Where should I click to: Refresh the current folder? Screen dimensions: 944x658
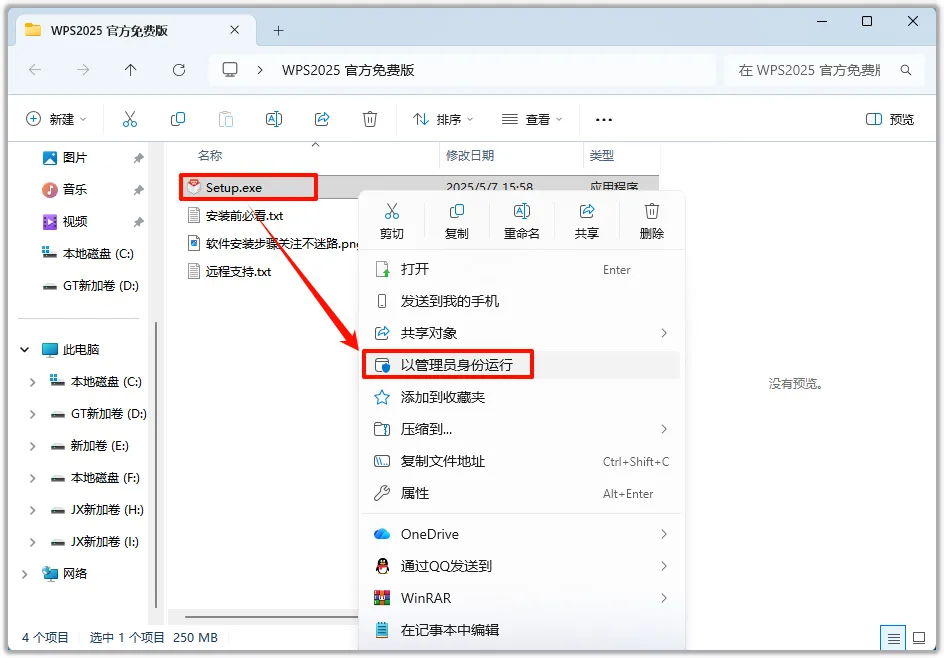[179, 70]
